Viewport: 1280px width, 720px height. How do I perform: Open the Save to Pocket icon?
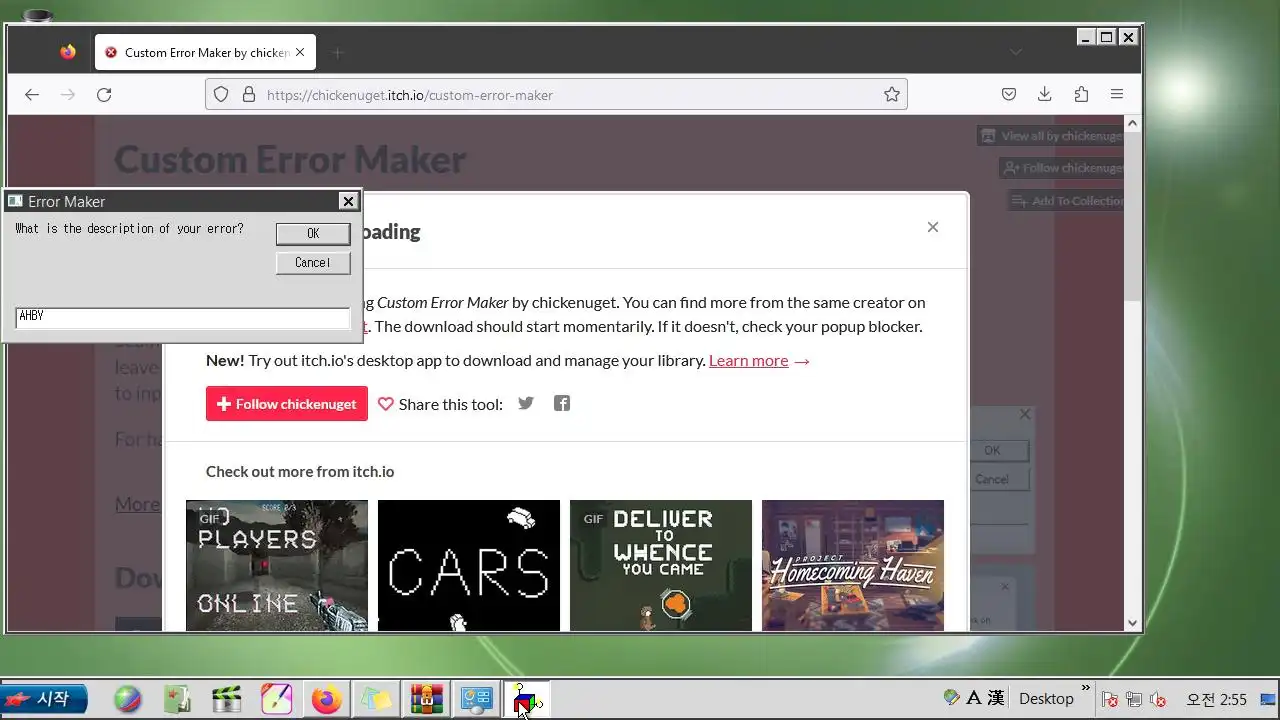(x=1009, y=94)
